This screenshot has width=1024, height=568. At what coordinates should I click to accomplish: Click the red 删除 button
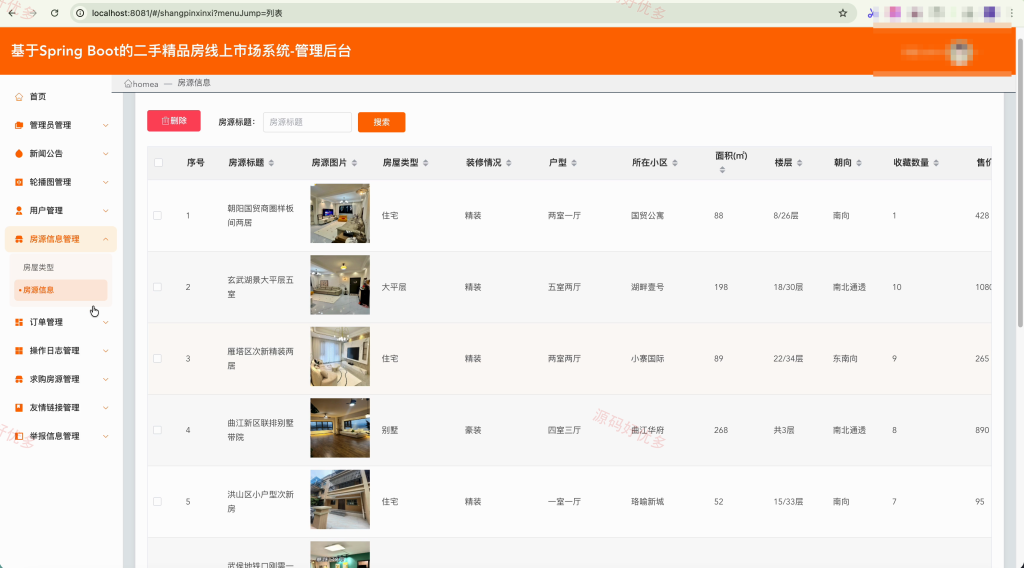click(x=174, y=121)
